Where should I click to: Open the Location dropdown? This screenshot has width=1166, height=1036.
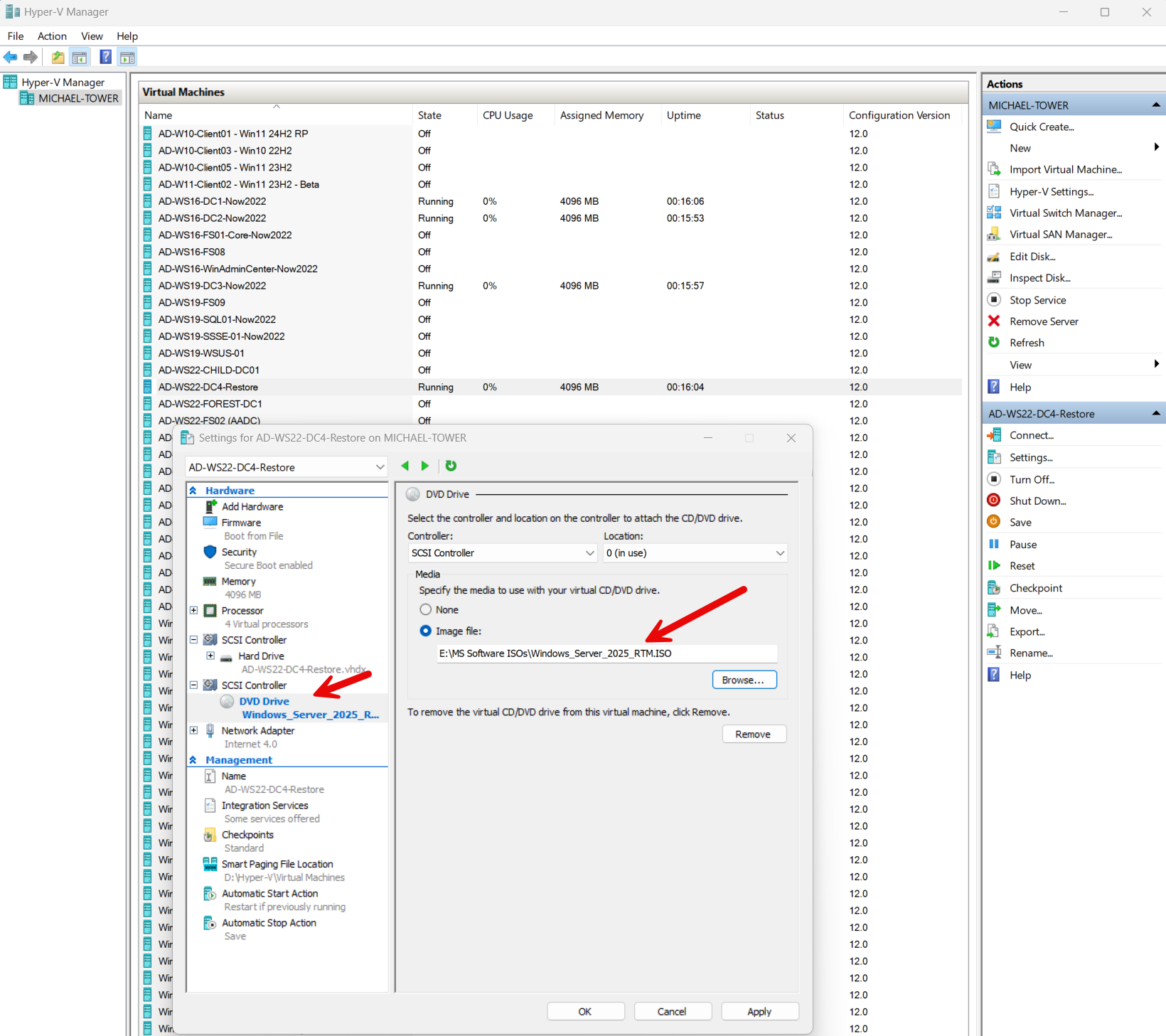coord(695,553)
